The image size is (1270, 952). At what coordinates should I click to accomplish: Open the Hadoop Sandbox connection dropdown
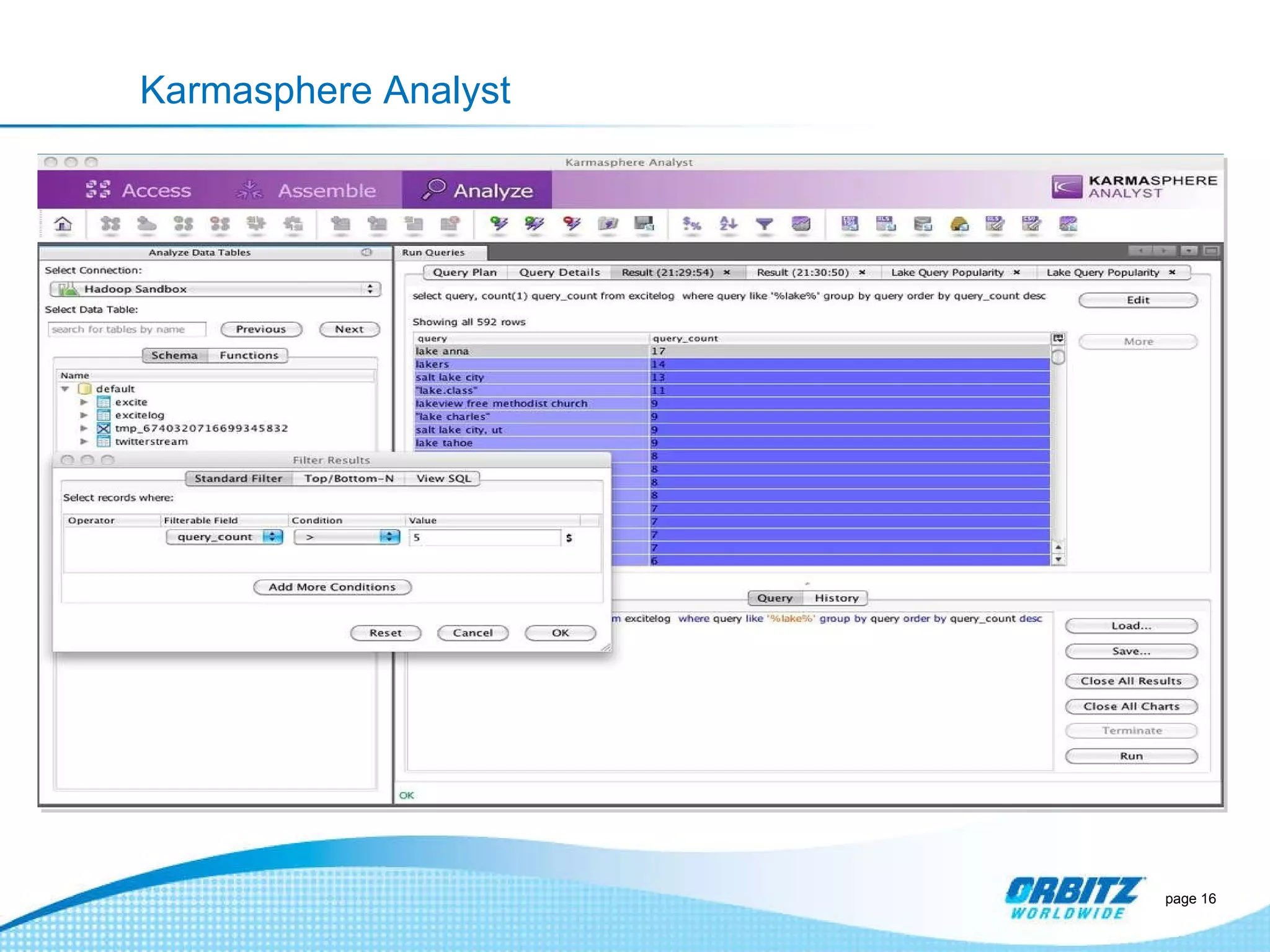pyautogui.click(x=215, y=289)
